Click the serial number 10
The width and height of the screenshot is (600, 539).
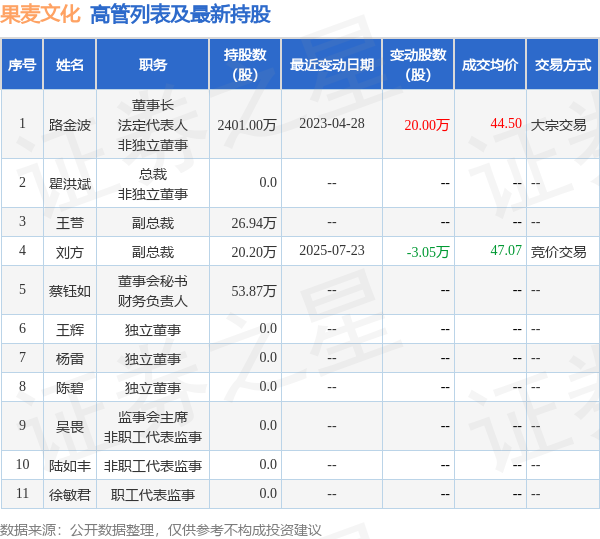tap(23, 464)
